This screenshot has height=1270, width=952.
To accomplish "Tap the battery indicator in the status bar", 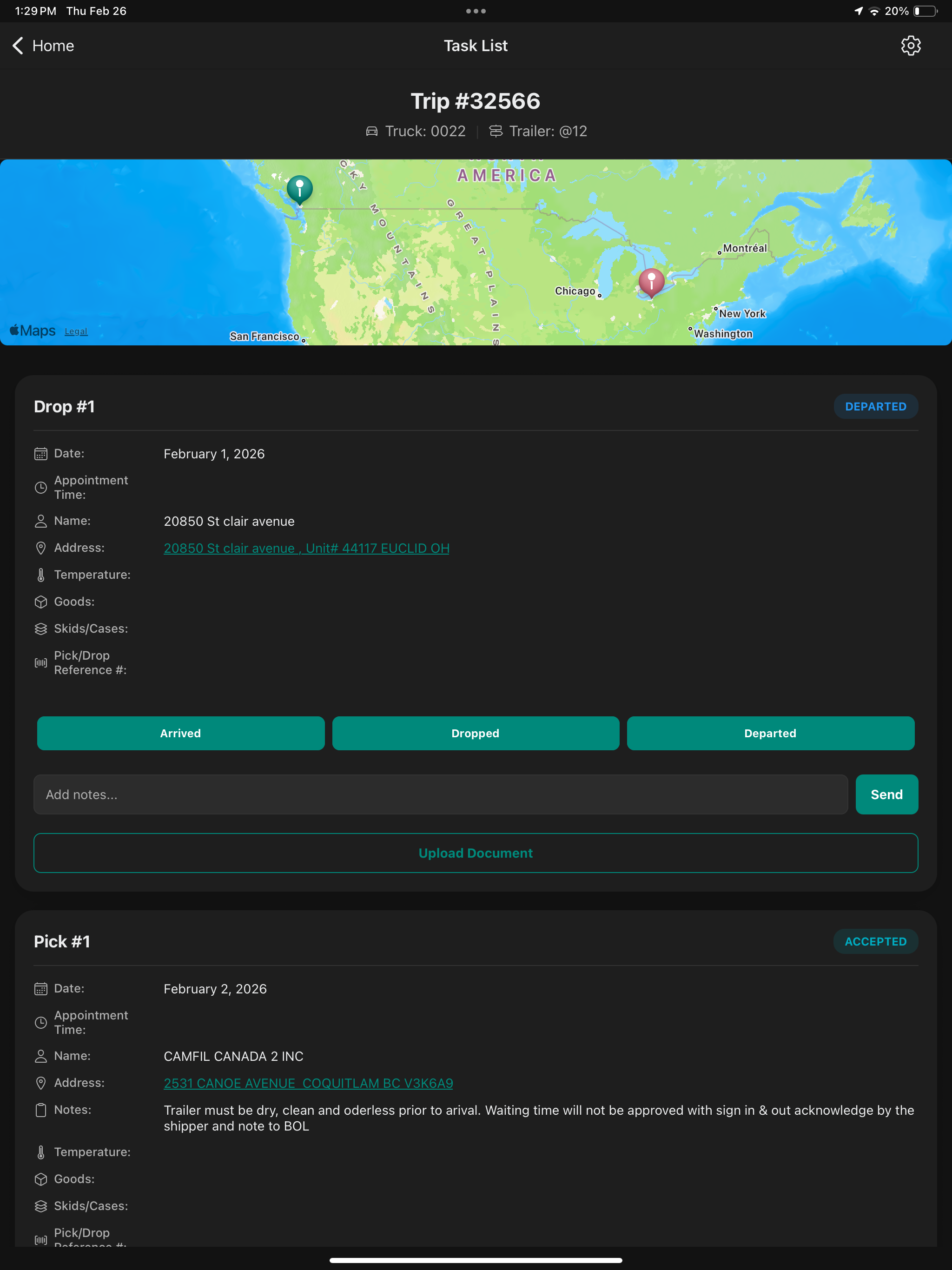I will (x=925, y=11).
